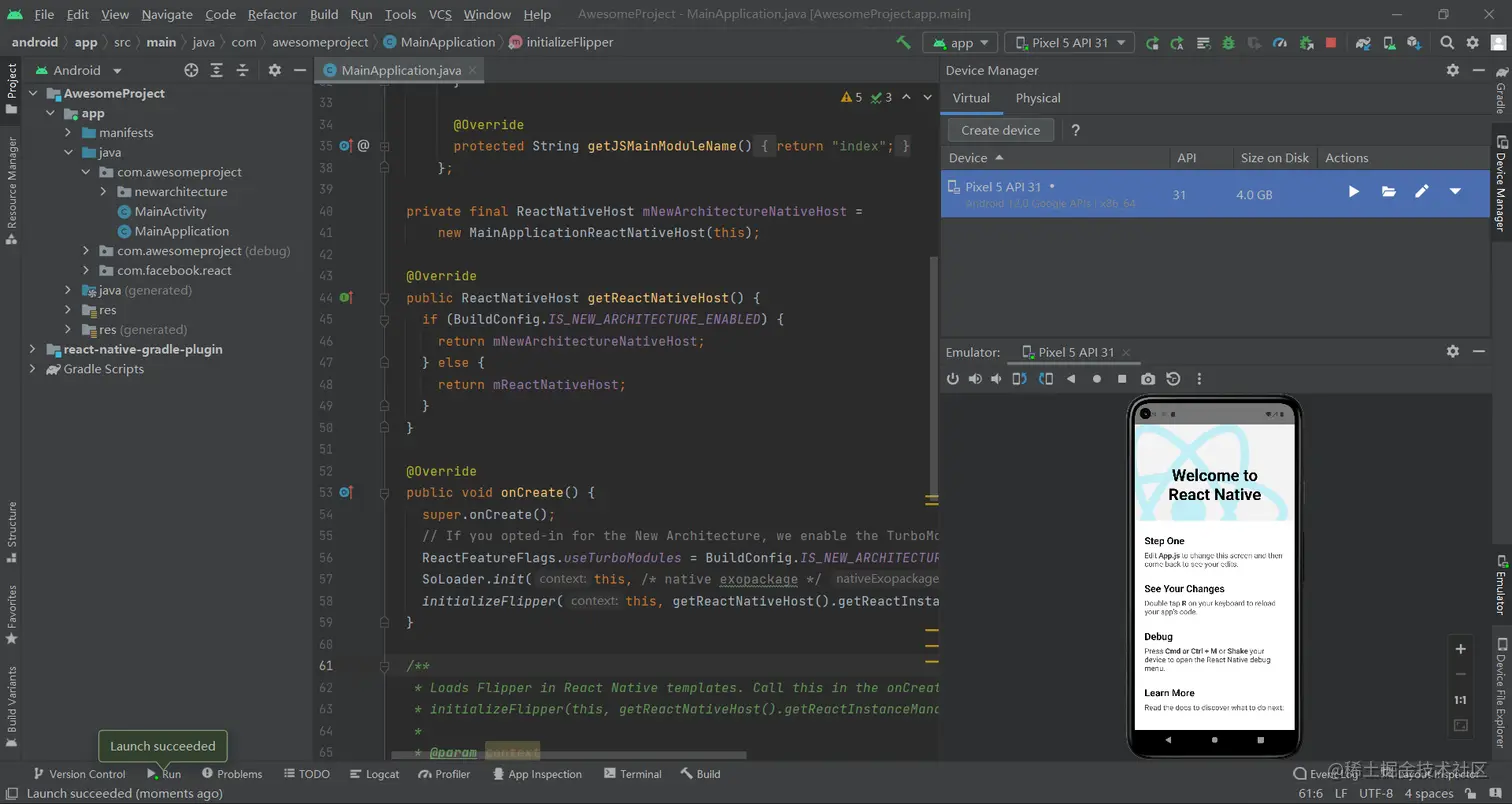The width and height of the screenshot is (1512, 804).
Task: Open the Refactor menu
Action: pyautogui.click(x=273, y=14)
